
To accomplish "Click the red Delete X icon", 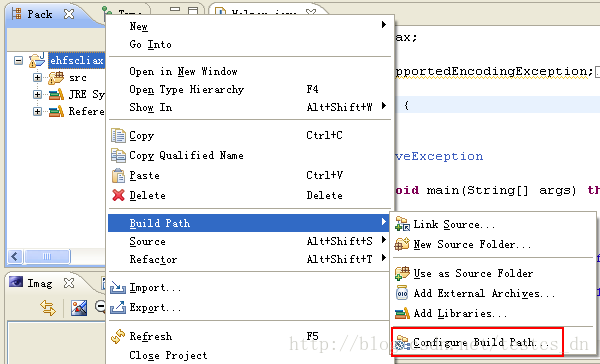I will (118, 195).
